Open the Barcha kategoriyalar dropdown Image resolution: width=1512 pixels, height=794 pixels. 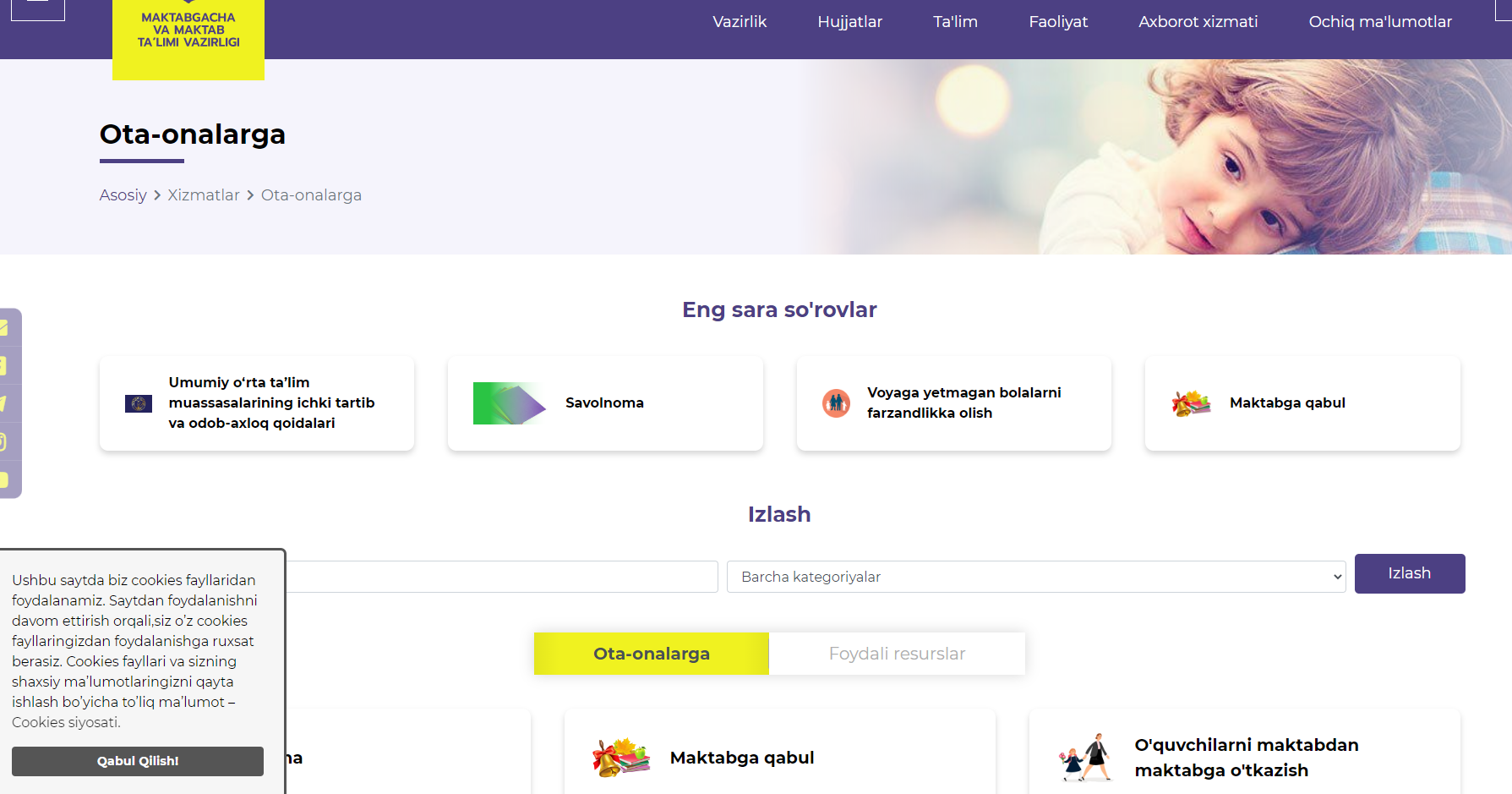point(1036,577)
